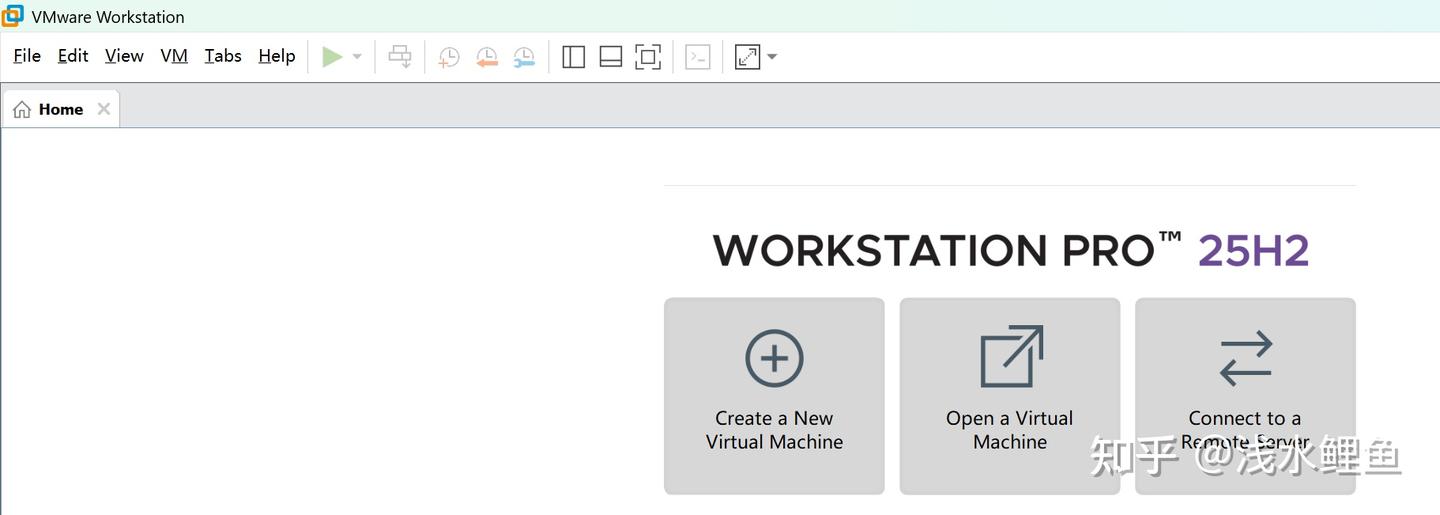1440x515 pixels.
Task: Open the console view icon
Action: point(698,57)
